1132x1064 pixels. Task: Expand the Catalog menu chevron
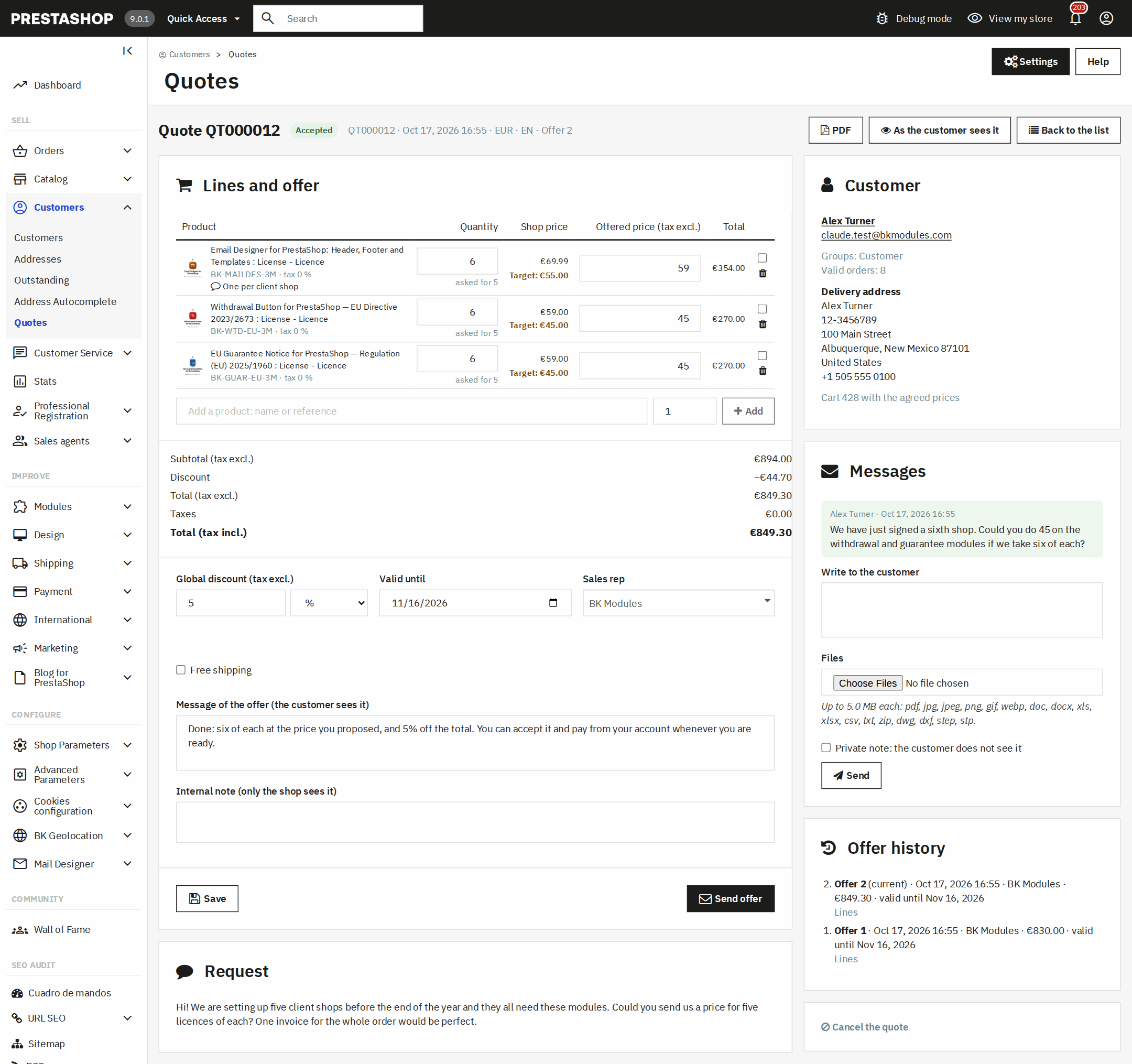127,179
